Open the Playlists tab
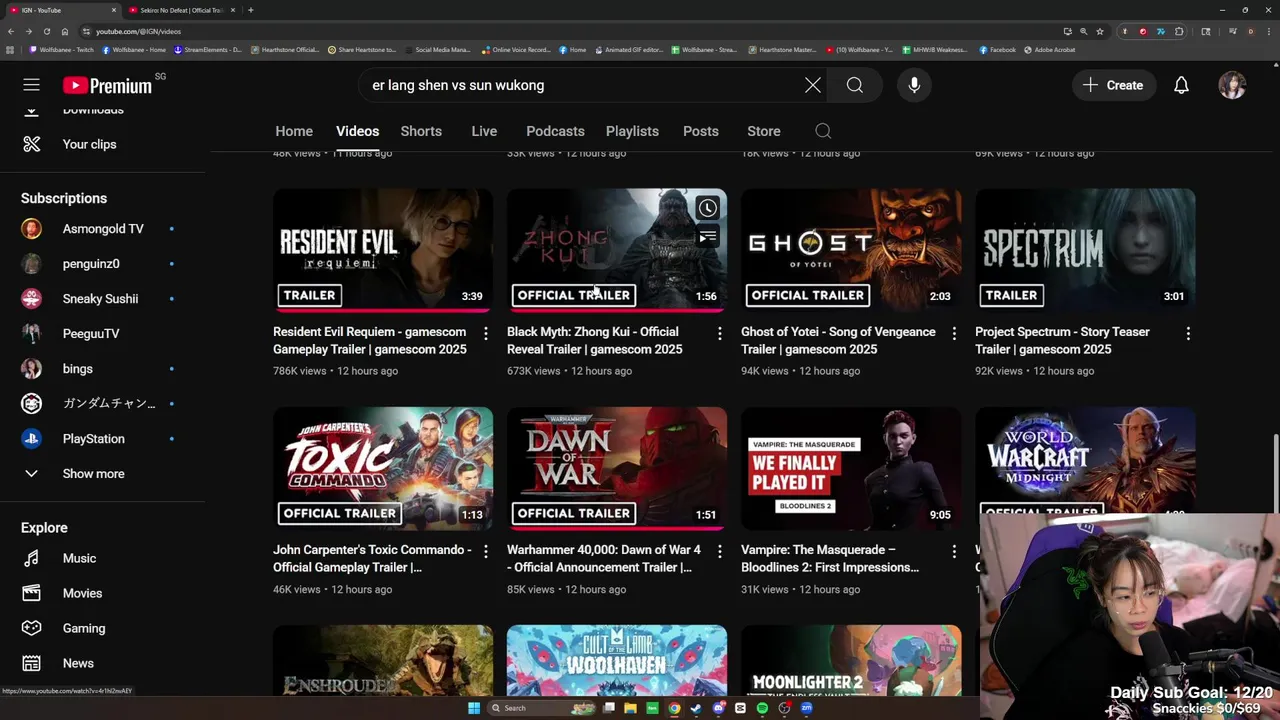1280x720 pixels. point(632,131)
